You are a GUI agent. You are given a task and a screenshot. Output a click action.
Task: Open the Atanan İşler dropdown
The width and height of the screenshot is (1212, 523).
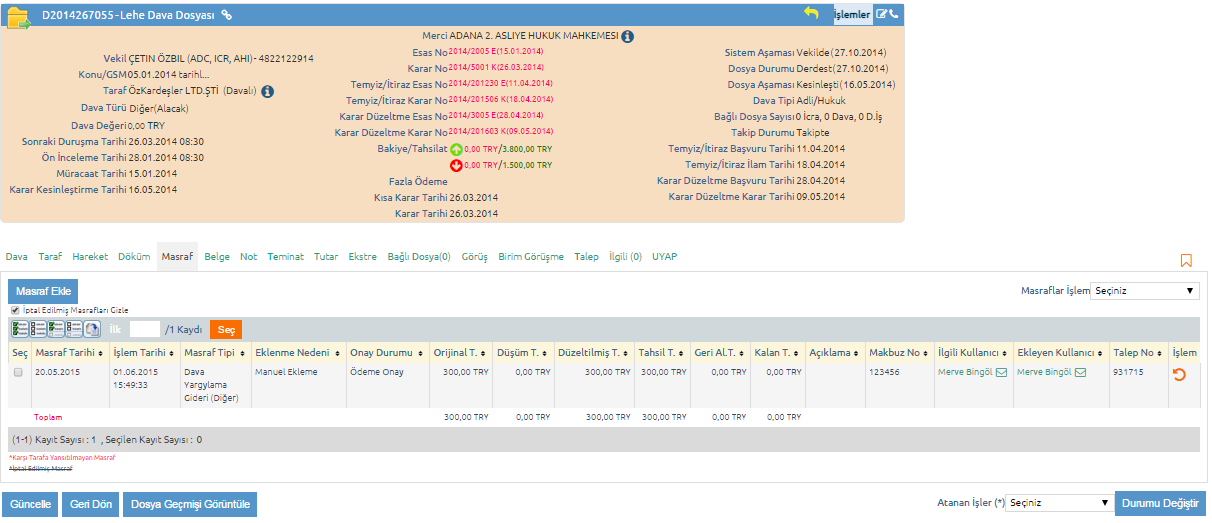(x=1059, y=503)
